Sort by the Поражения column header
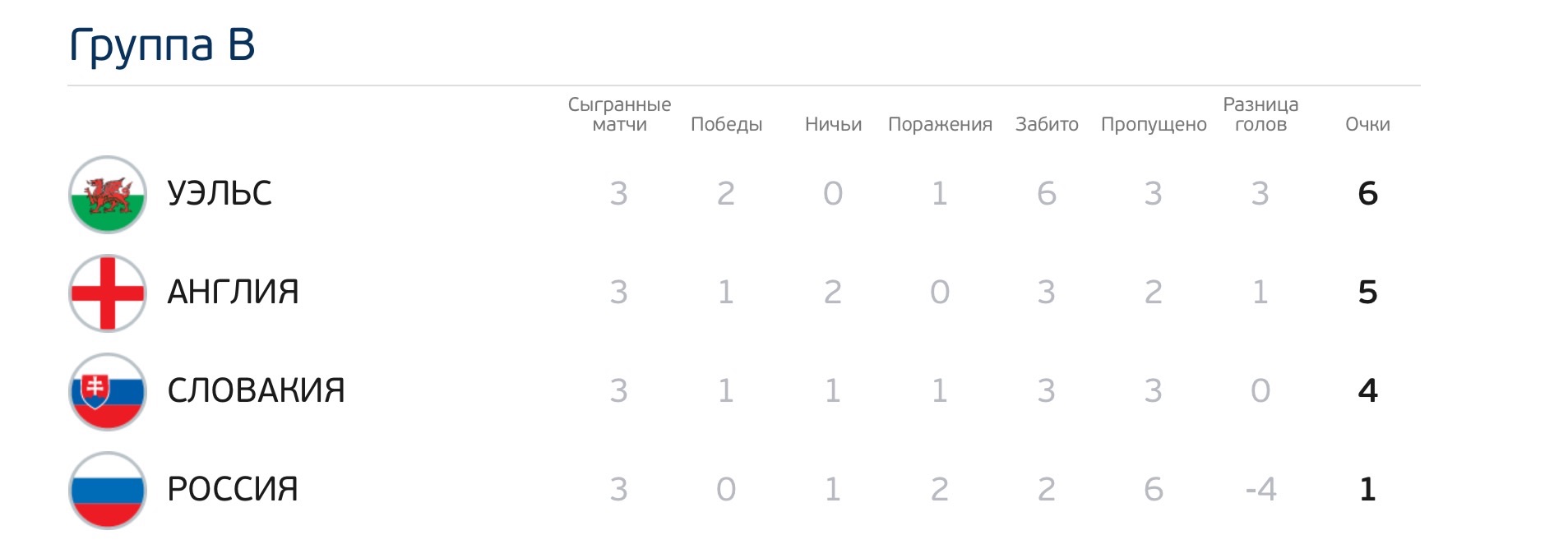The height and width of the screenshot is (558, 1568). (940, 124)
